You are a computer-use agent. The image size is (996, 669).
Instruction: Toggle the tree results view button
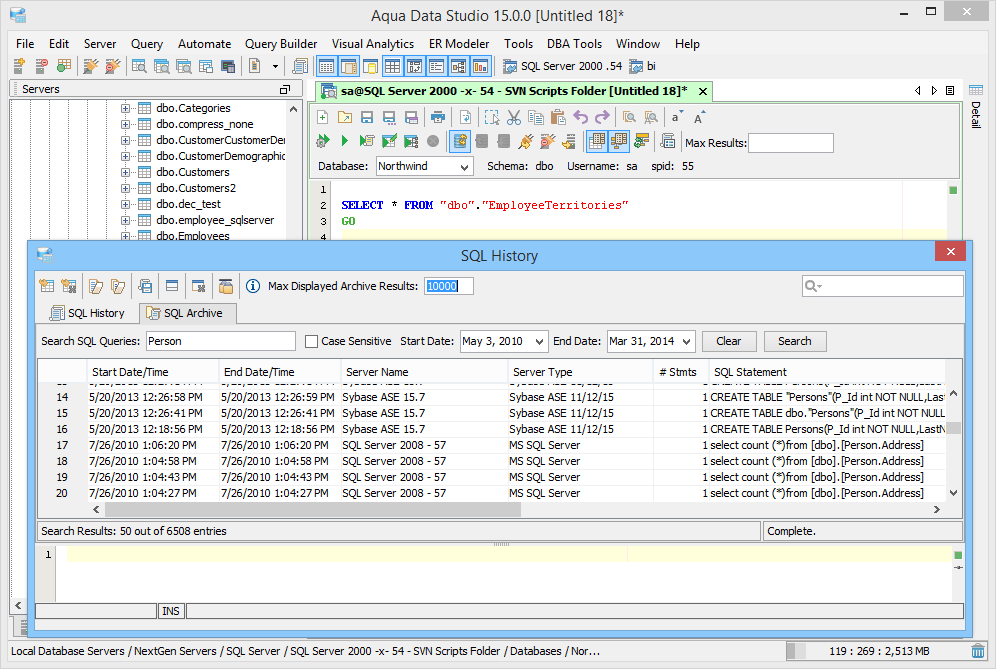coord(618,141)
